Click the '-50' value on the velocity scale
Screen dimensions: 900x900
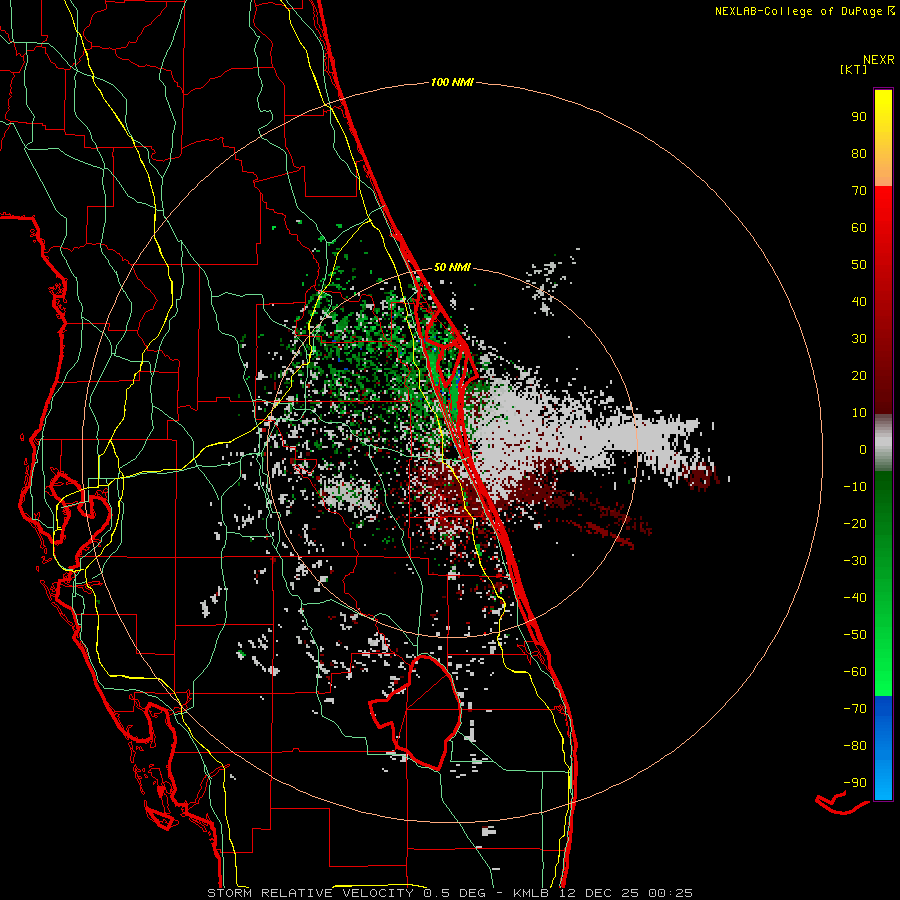(855, 635)
